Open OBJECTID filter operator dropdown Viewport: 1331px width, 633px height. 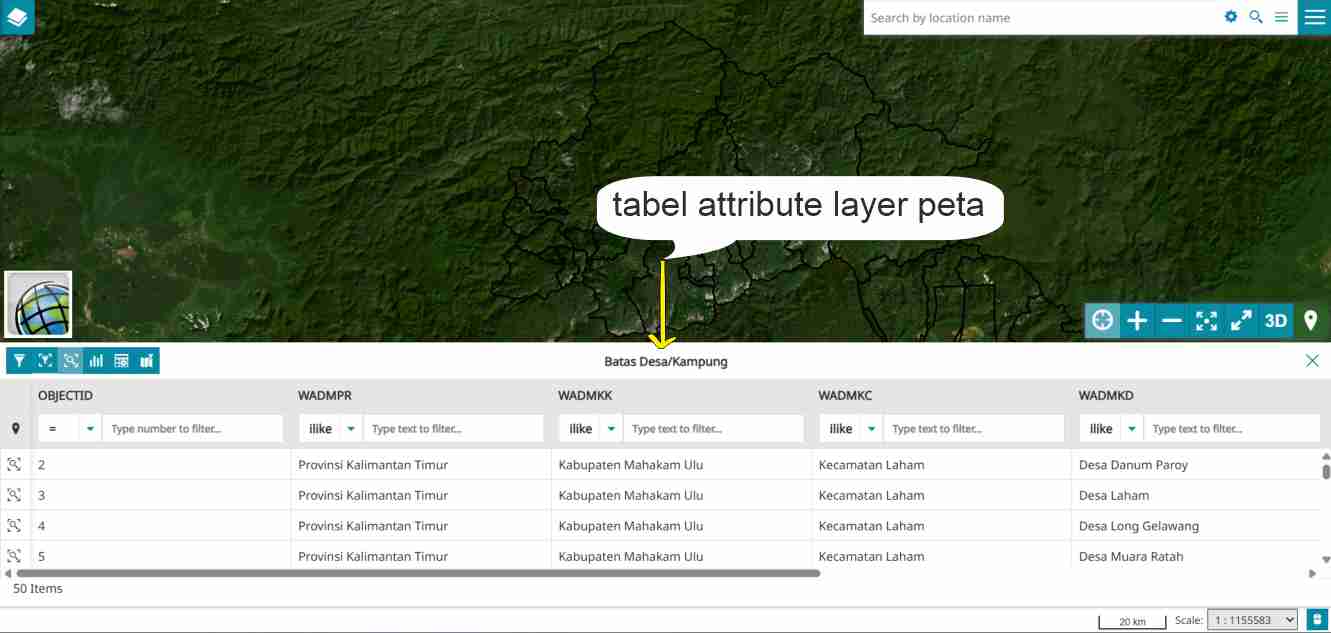coord(90,429)
